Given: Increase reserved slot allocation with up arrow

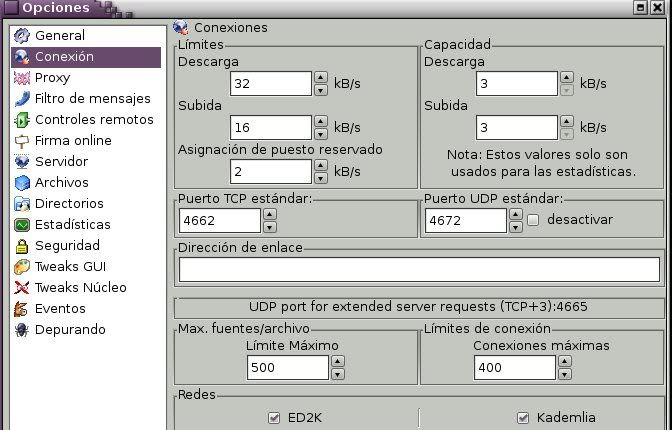Looking at the screenshot, I should point(321,165).
